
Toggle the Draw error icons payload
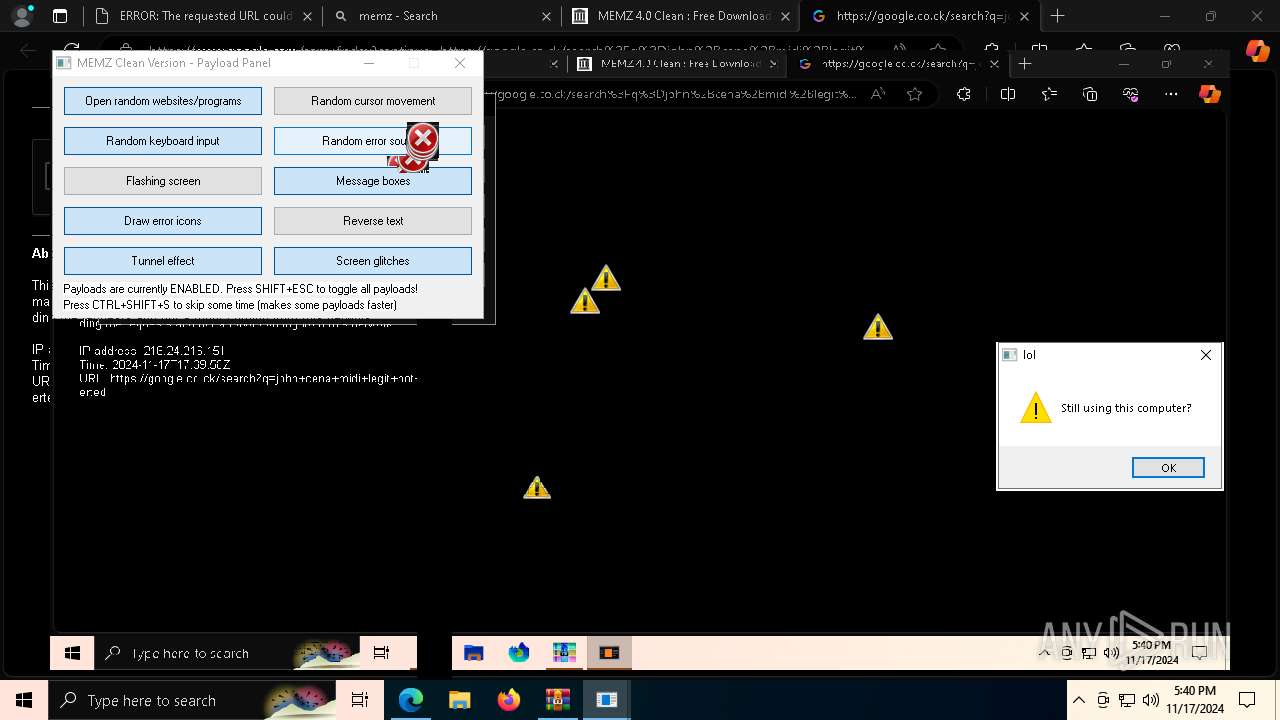click(x=163, y=221)
